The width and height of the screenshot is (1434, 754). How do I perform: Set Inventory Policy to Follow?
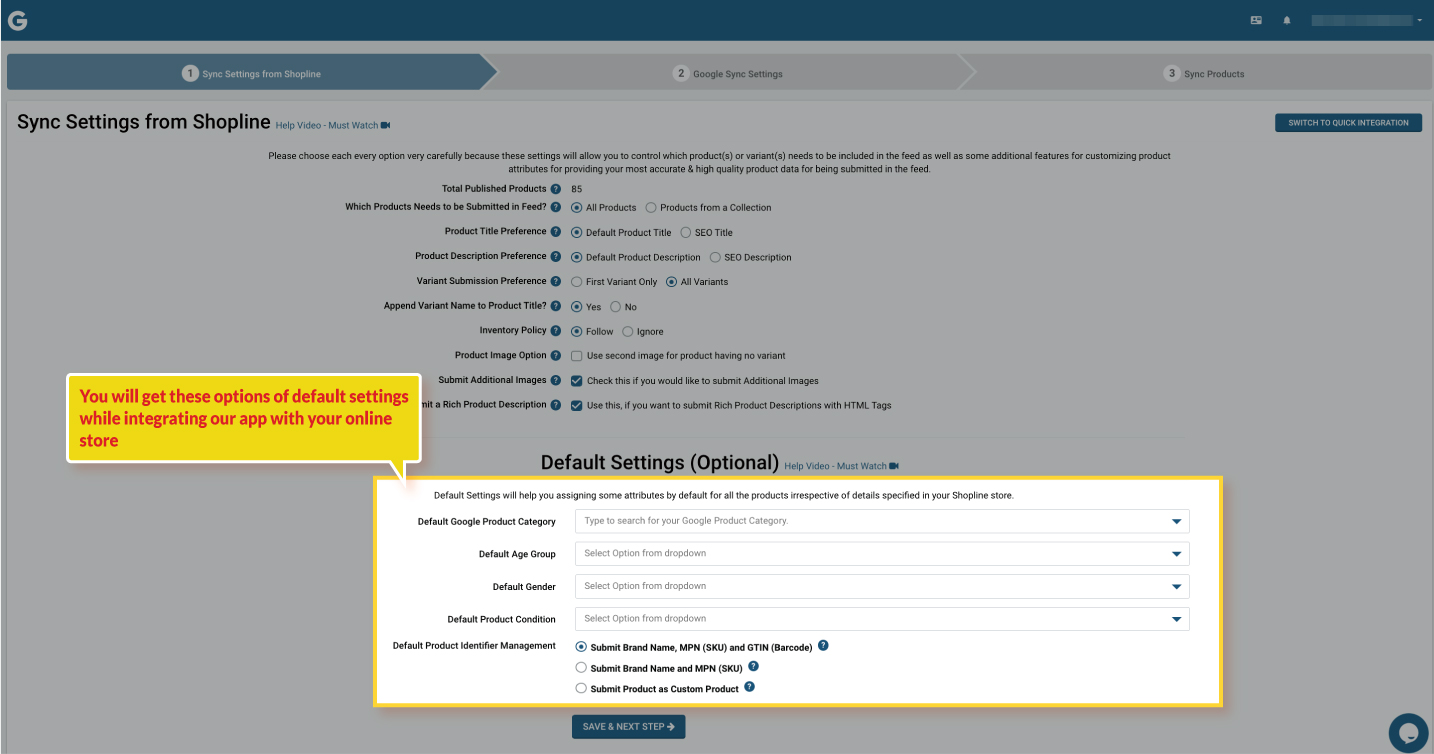[x=576, y=331]
